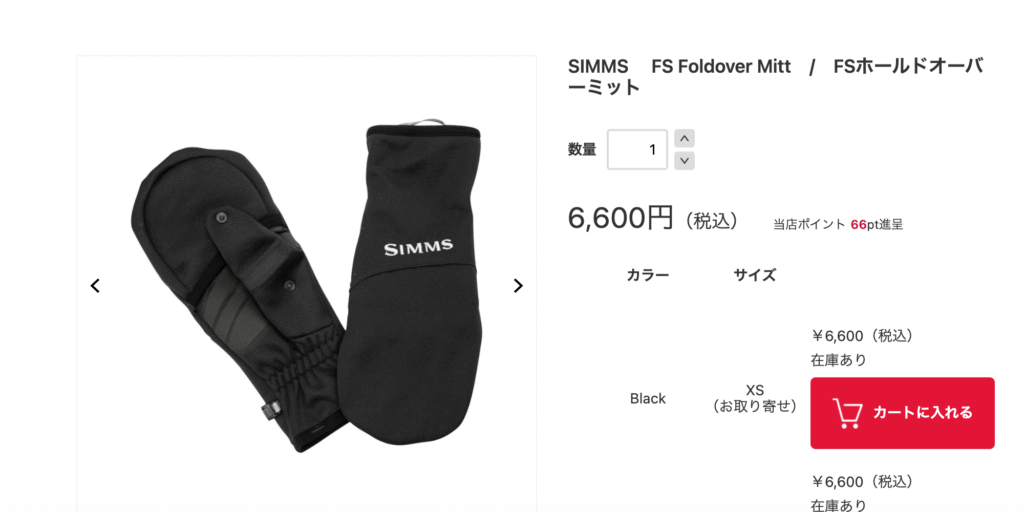Click the 数量 quantity input box
This screenshot has width=1024, height=512.
(x=637, y=150)
